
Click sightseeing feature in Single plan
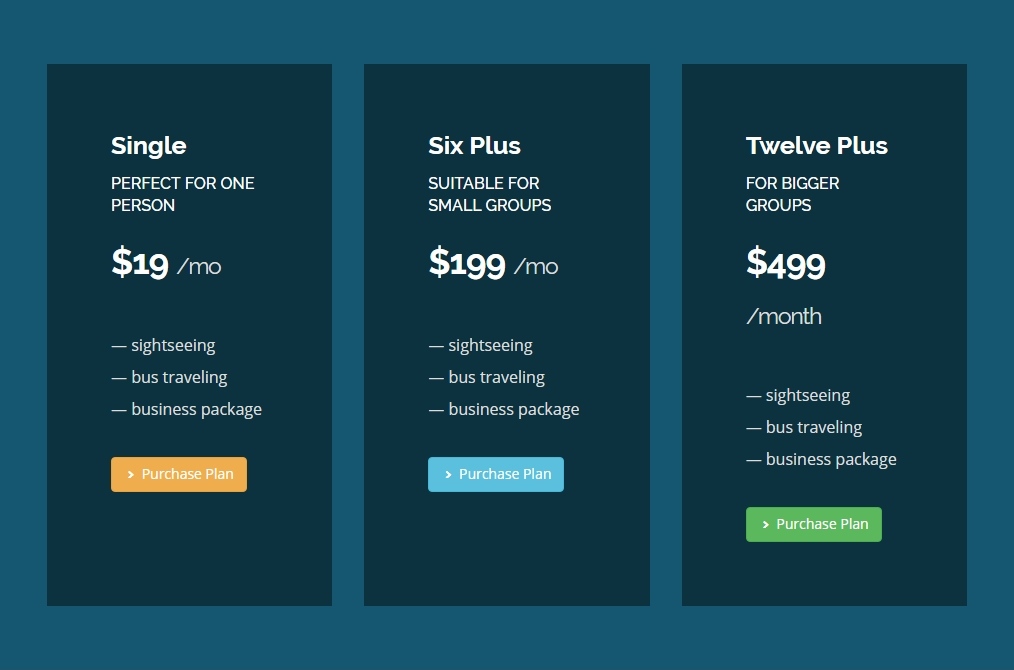pyautogui.click(x=172, y=345)
